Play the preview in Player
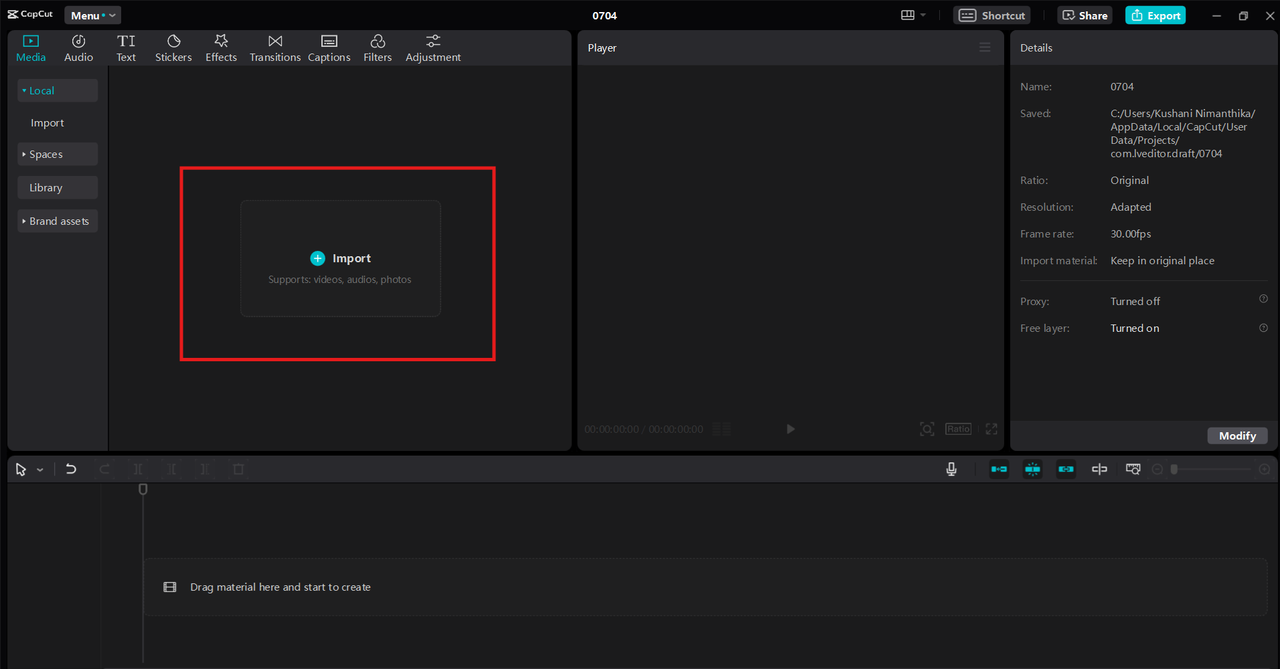The width and height of the screenshot is (1280, 669). tap(790, 429)
